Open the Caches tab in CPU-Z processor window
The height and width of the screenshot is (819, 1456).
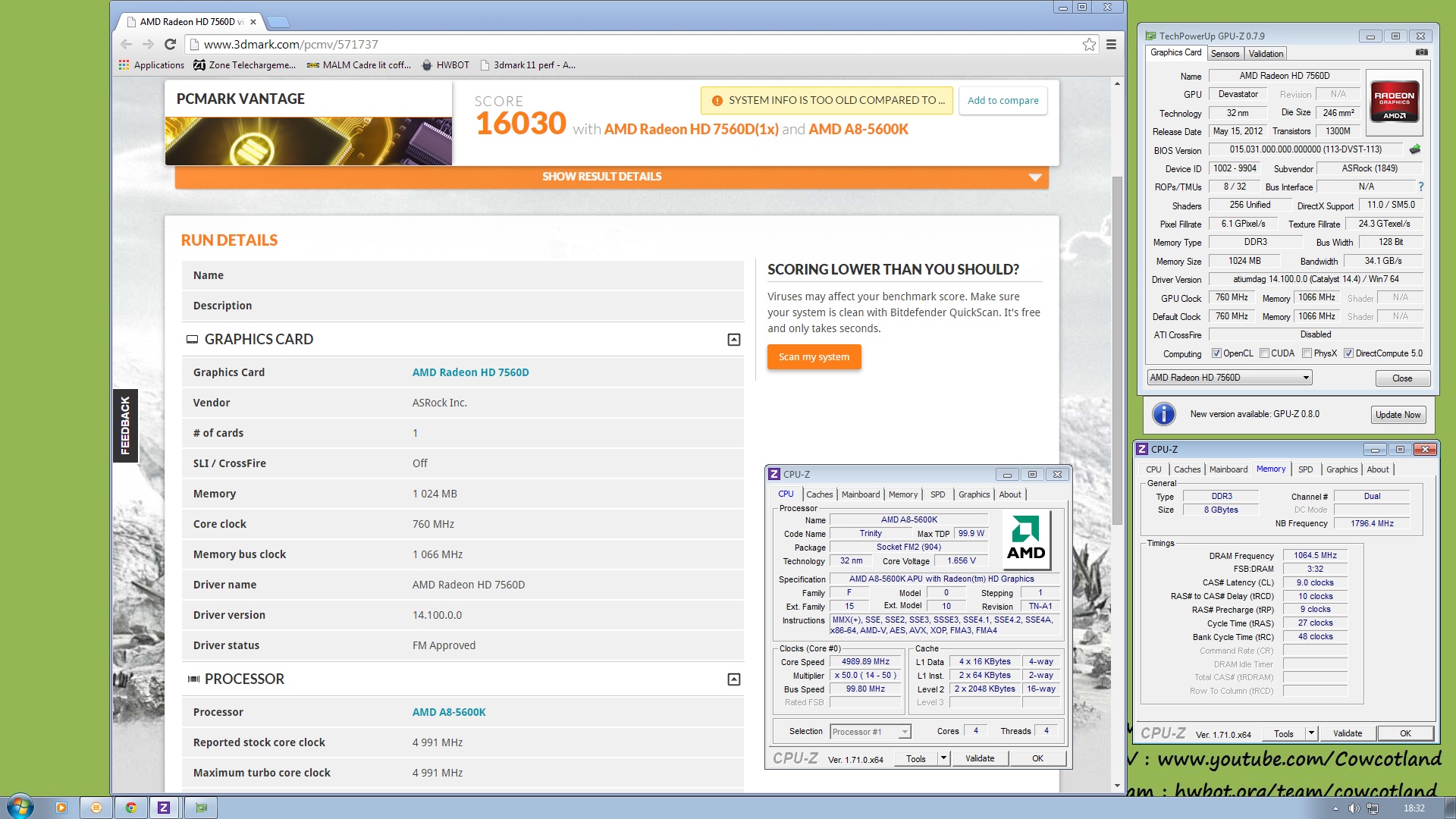(x=819, y=494)
